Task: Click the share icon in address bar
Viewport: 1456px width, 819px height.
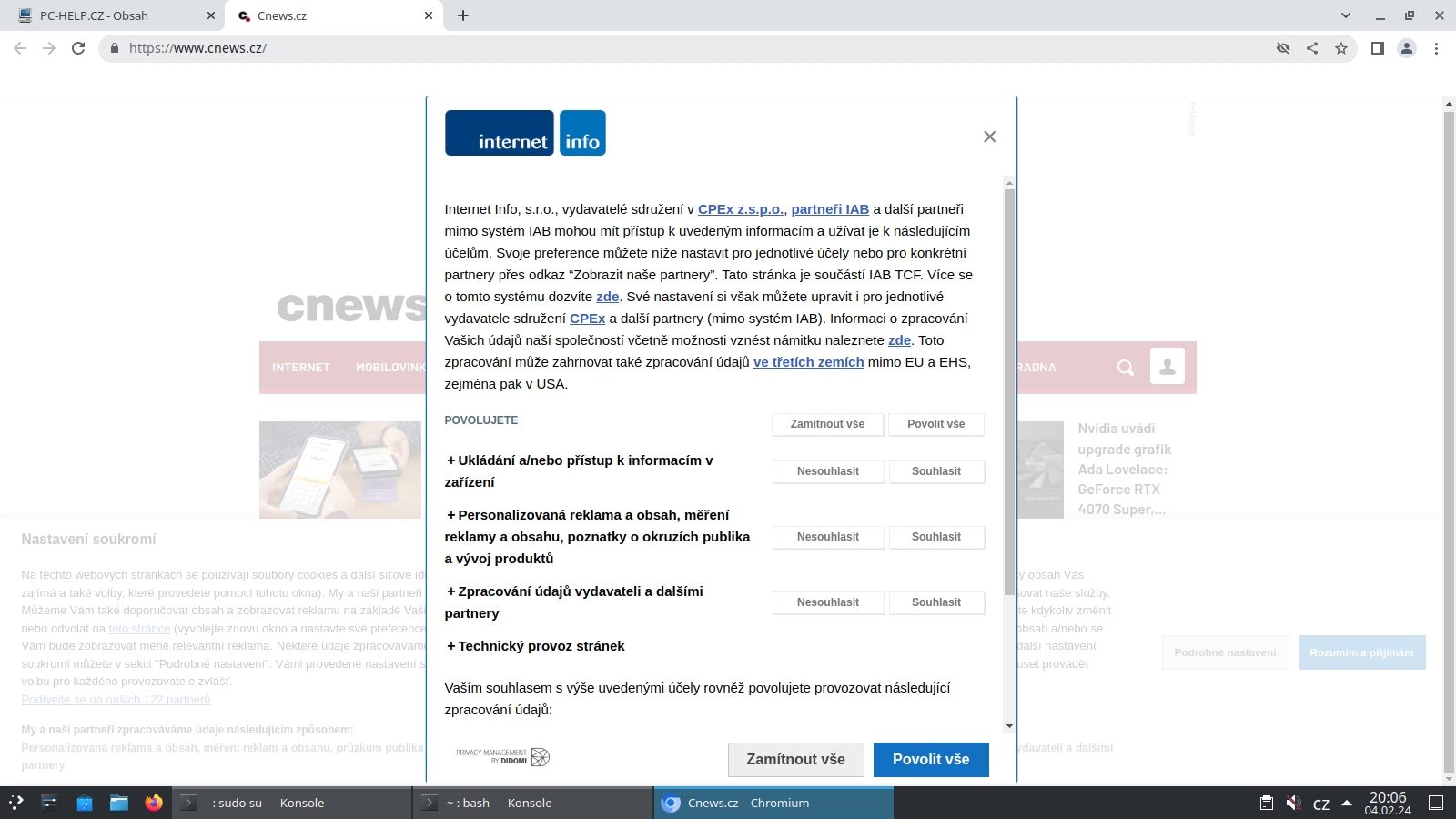Action: (1311, 48)
